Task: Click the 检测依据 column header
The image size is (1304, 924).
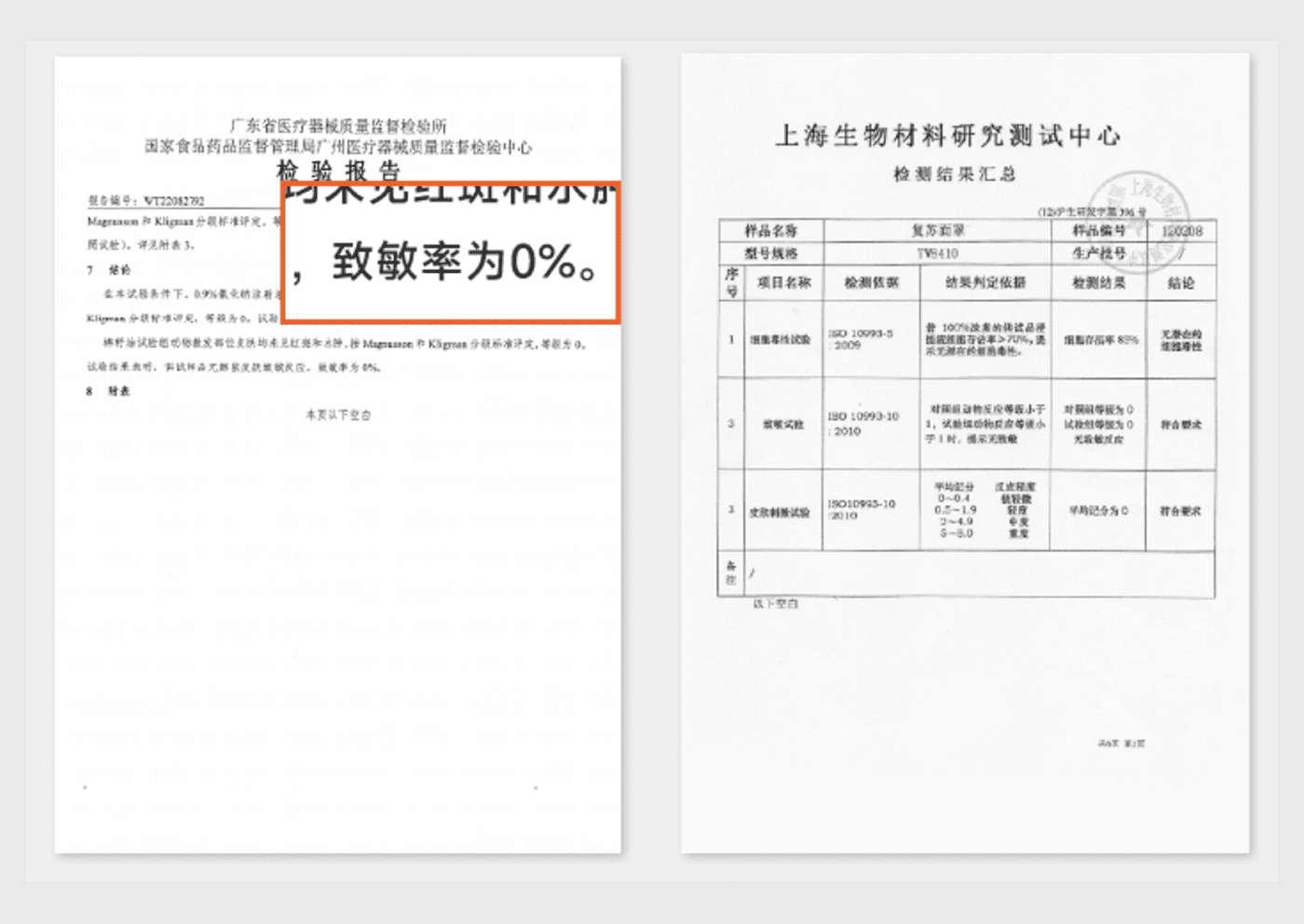Action: [x=871, y=282]
